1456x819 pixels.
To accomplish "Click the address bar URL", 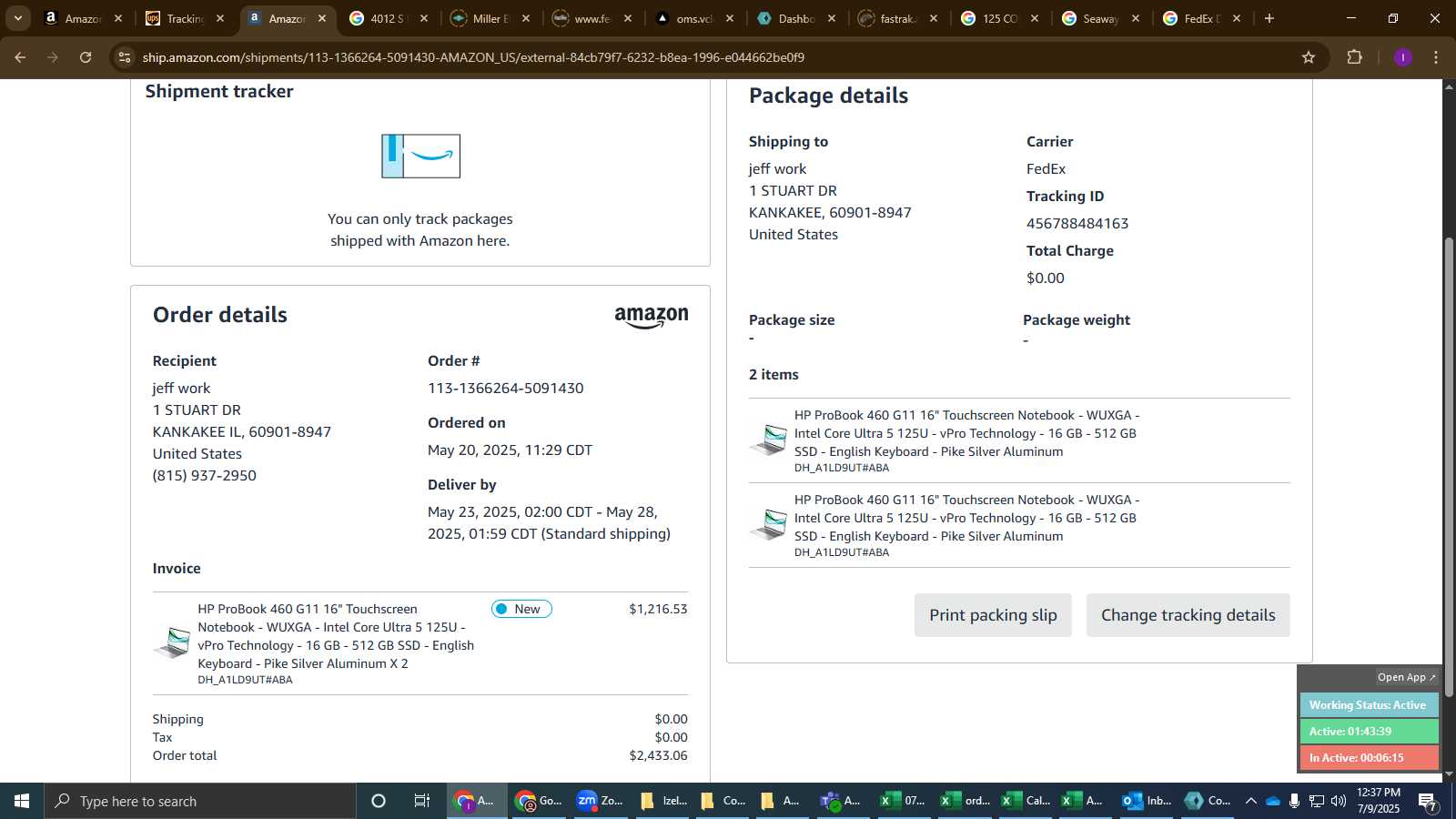I will point(473,57).
